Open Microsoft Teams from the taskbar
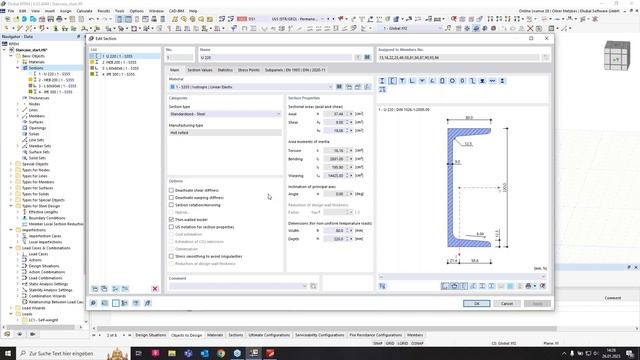Screen dimensions: 640x360 [188, 353]
